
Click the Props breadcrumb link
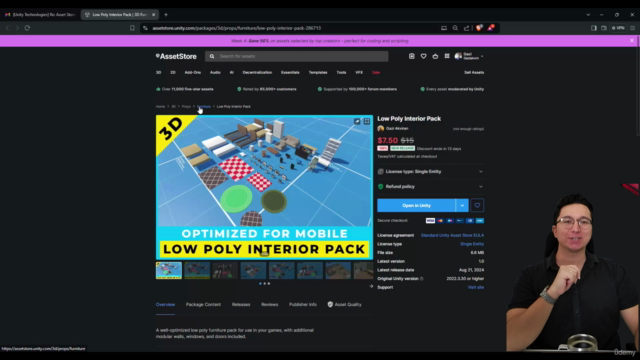[186, 107]
